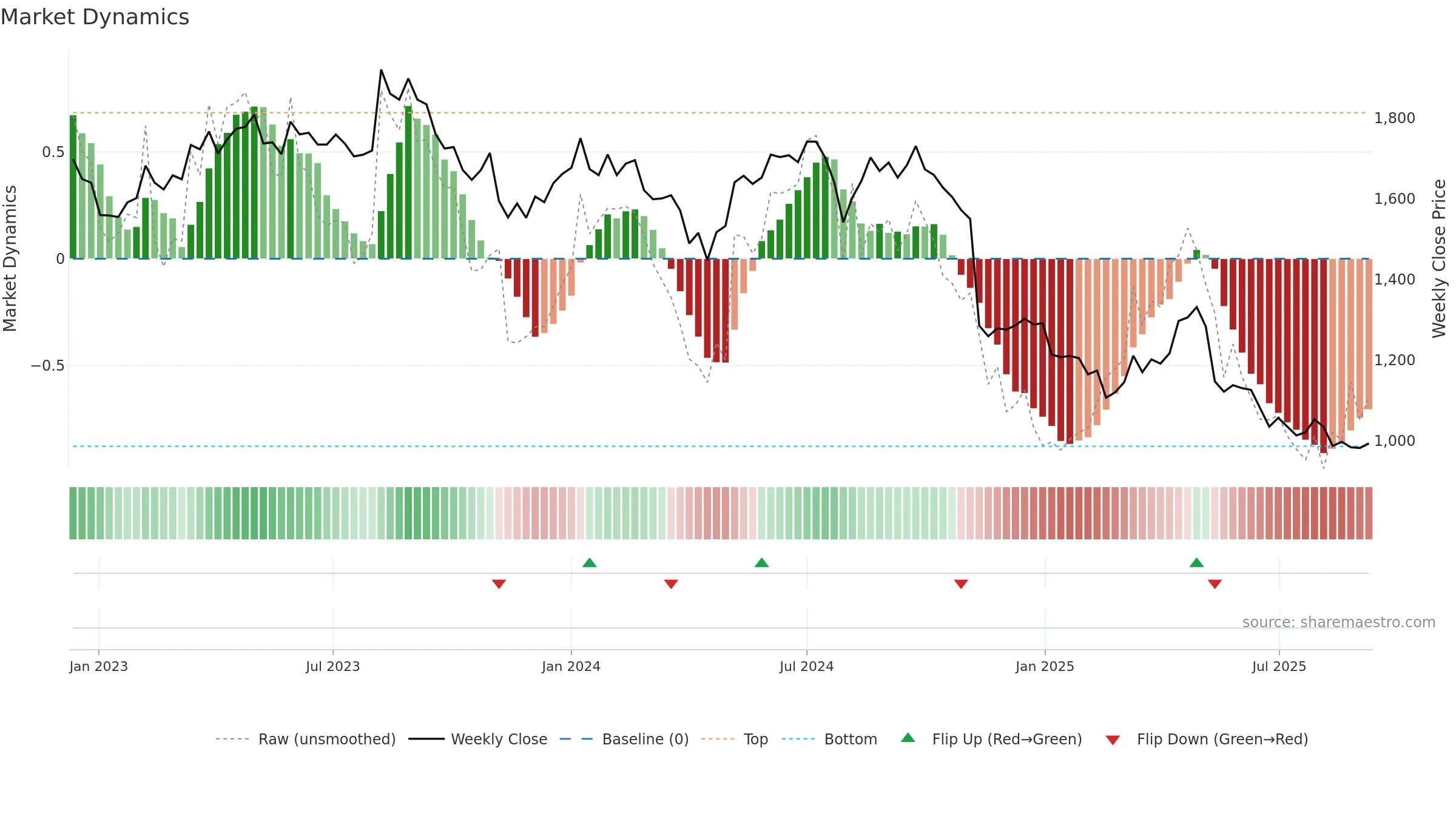The width and height of the screenshot is (1456, 819).
Task: Click the Flip Down marker before Jan 2024
Action: pos(499,584)
